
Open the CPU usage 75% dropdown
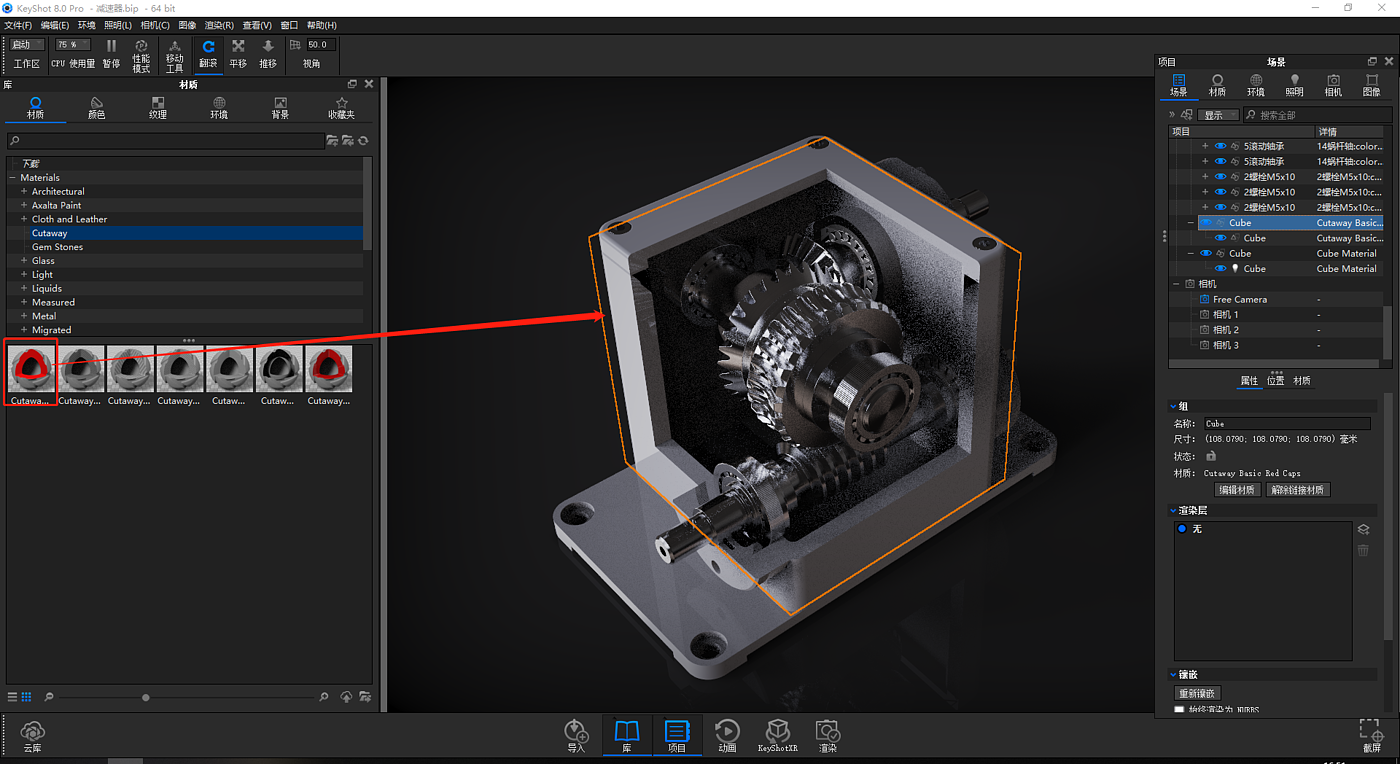pos(73,45)
